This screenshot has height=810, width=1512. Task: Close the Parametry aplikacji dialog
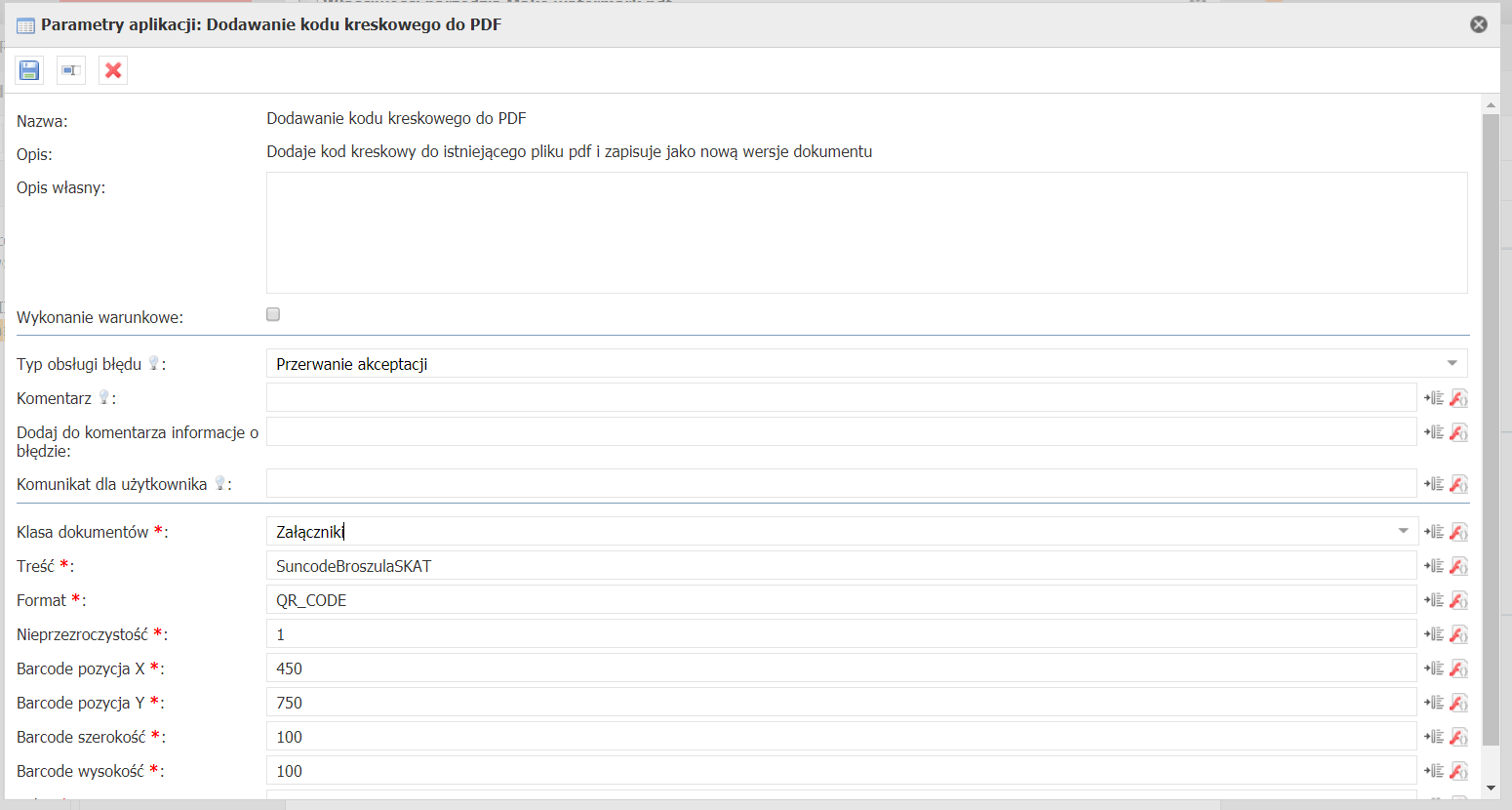(1479, 24)
